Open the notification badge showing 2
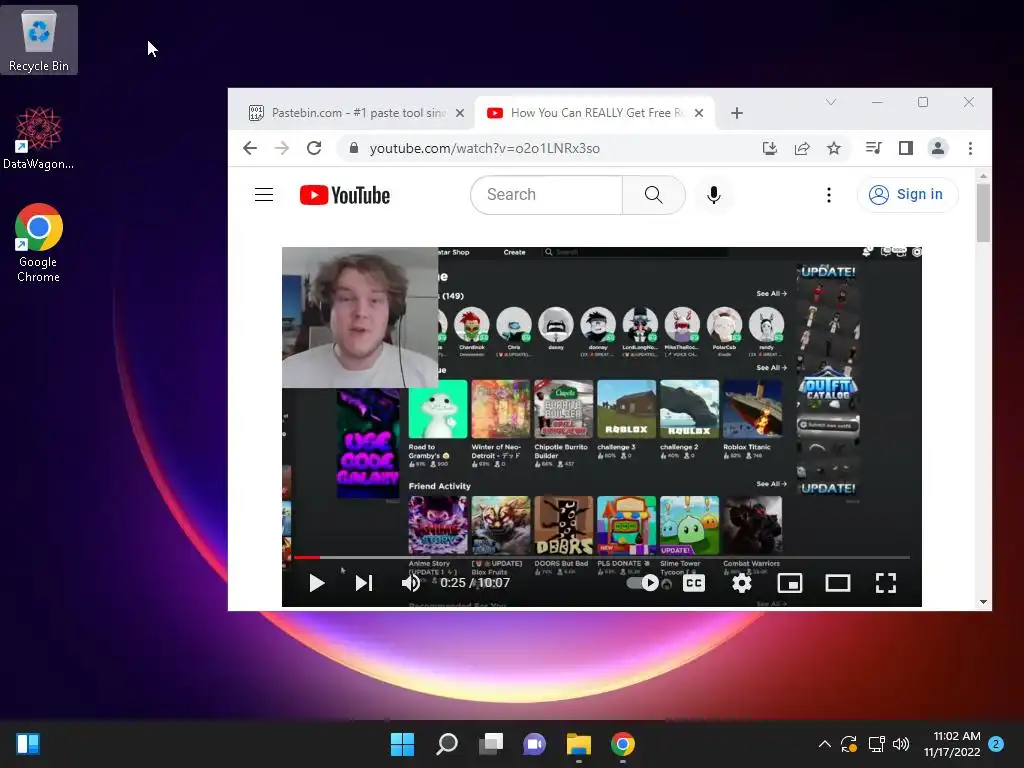This screenshot has width=1024, height=768. click(x=996, y=744)
